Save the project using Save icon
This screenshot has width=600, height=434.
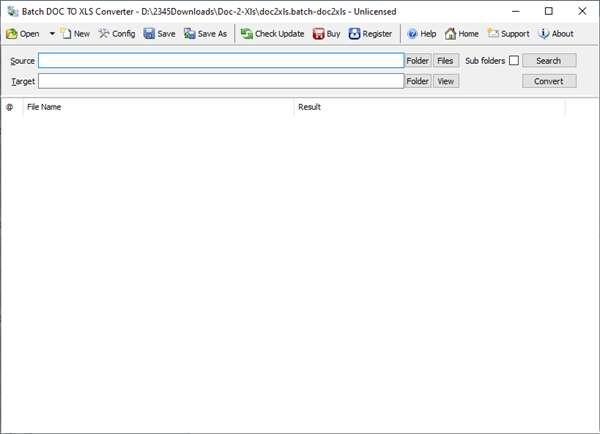pyautogui.click(x=149, y=34)
